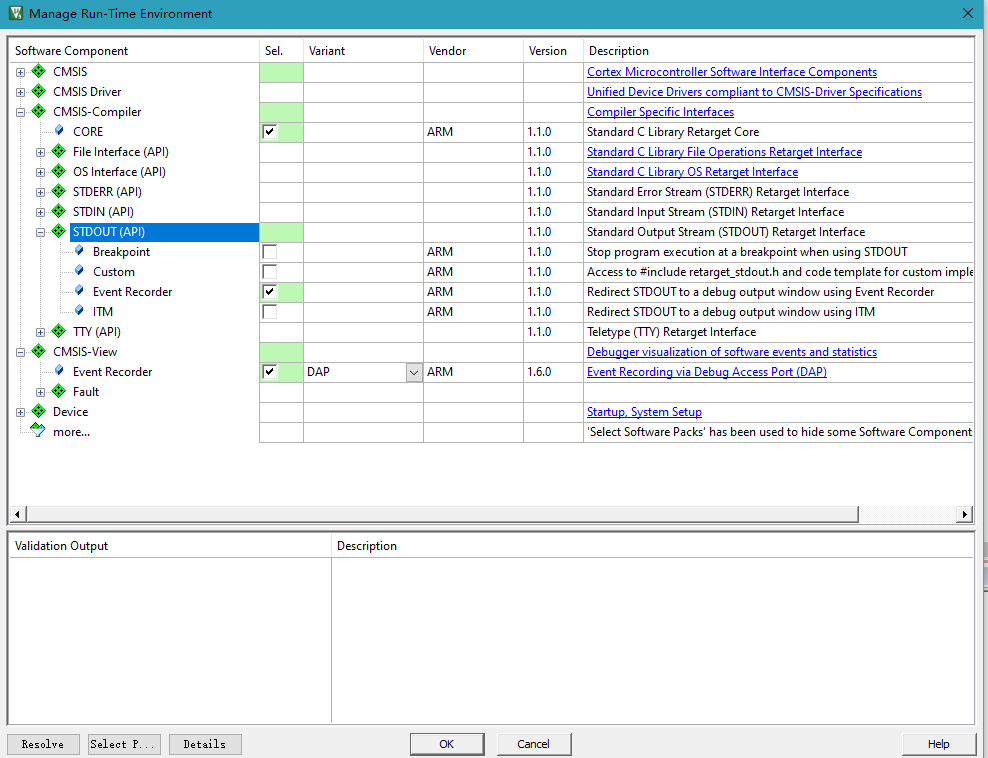Uncheck the CMSIS-Compiler CORE checkbox
988x758 pixels.
click(269, 132)
